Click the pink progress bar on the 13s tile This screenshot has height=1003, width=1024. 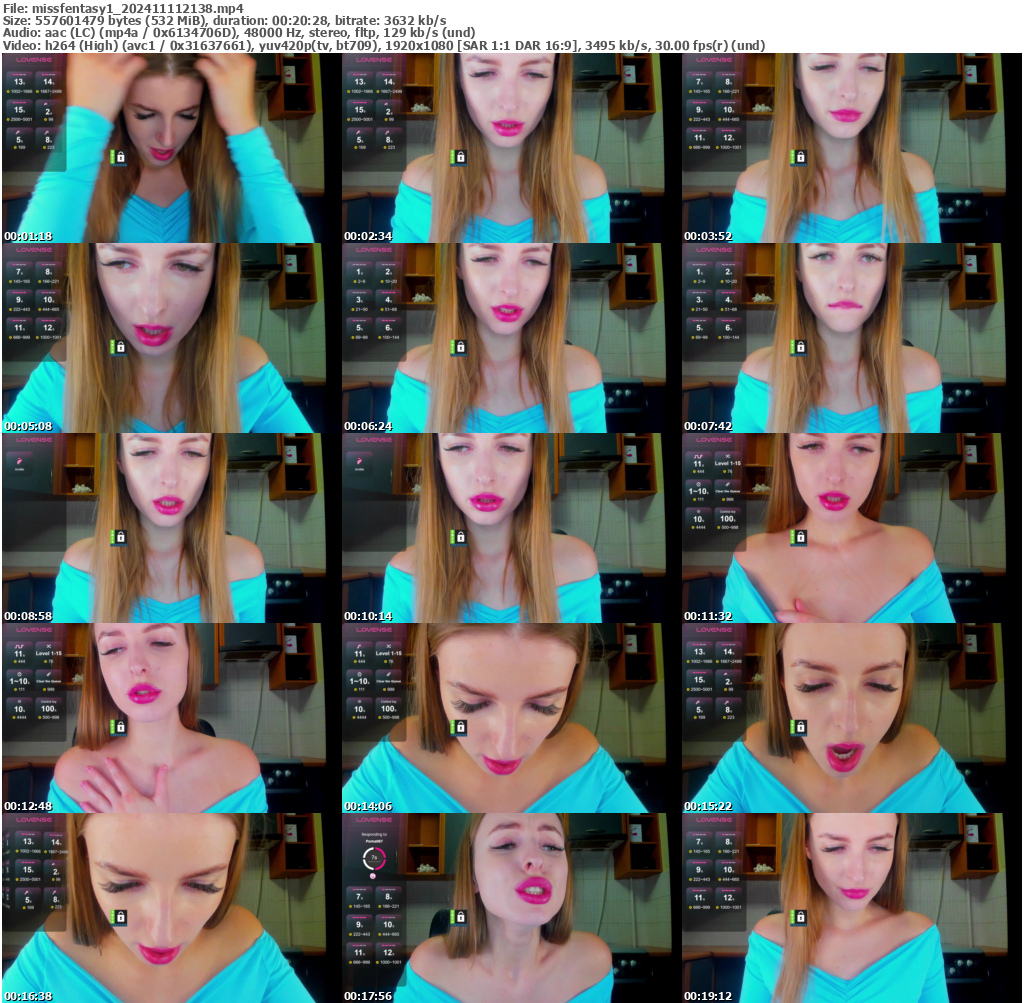coord(20,73)
